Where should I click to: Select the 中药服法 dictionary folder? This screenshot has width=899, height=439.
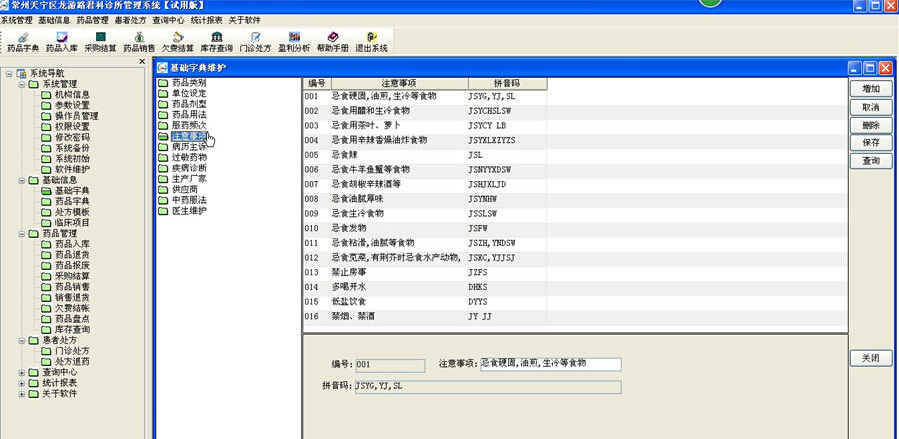[x=183, y=200]
